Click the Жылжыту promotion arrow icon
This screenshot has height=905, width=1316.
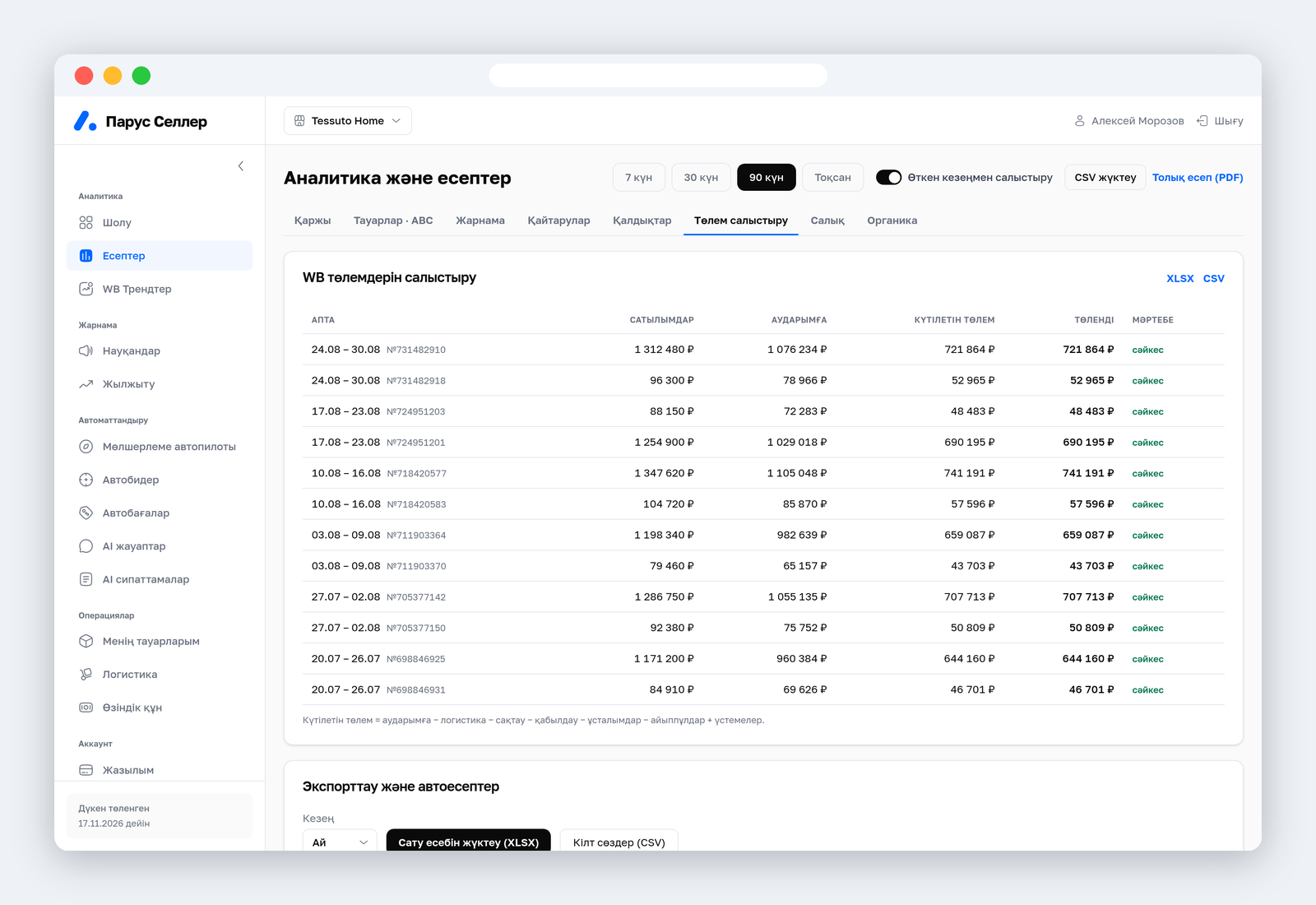(x=86, y=384)
